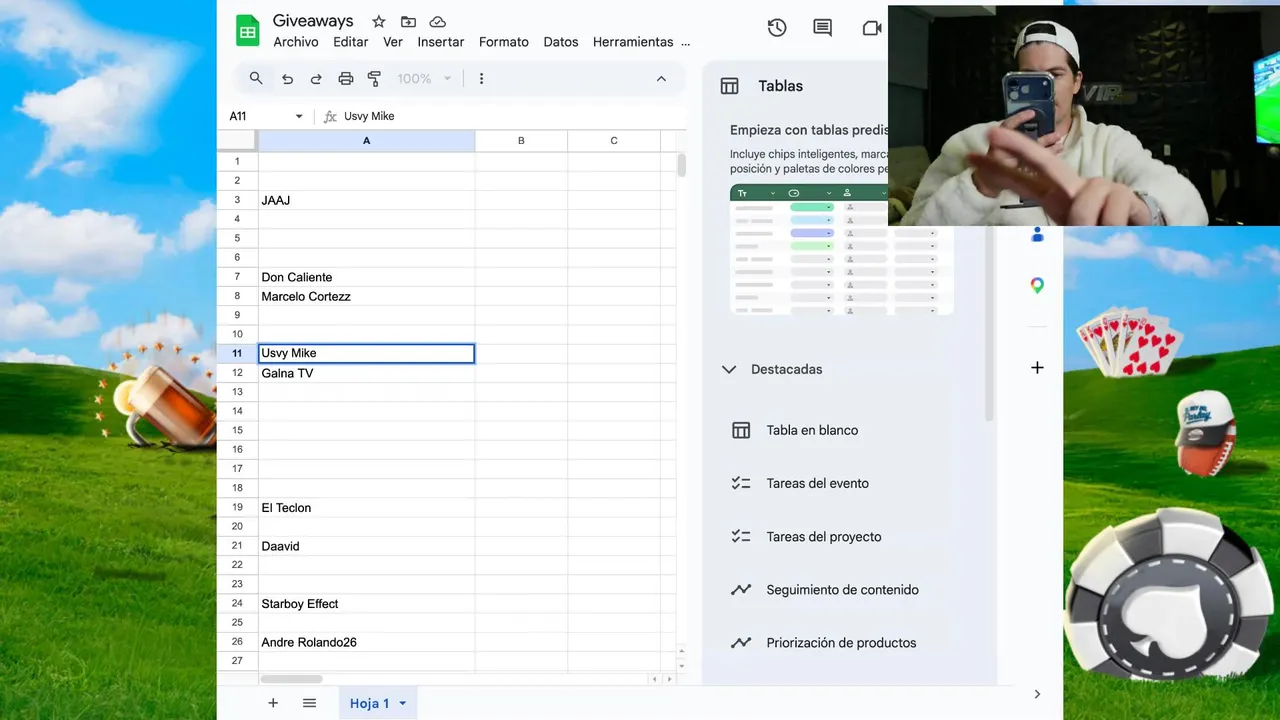Screen dimensions: 1280x720
Task: Select the Hoja 1 sheet tab
Action: tap(378, 703)
